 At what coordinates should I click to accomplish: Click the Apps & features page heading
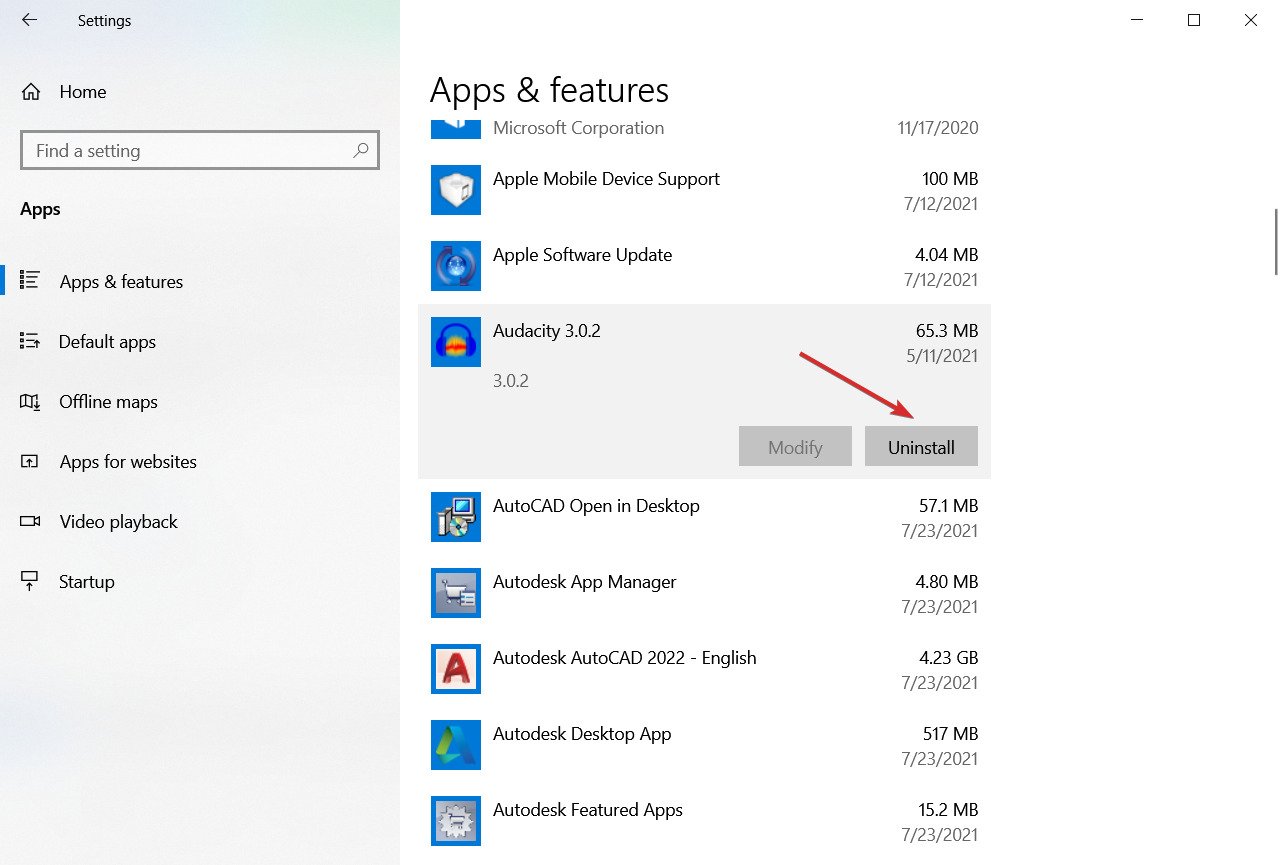coord(549,90)
